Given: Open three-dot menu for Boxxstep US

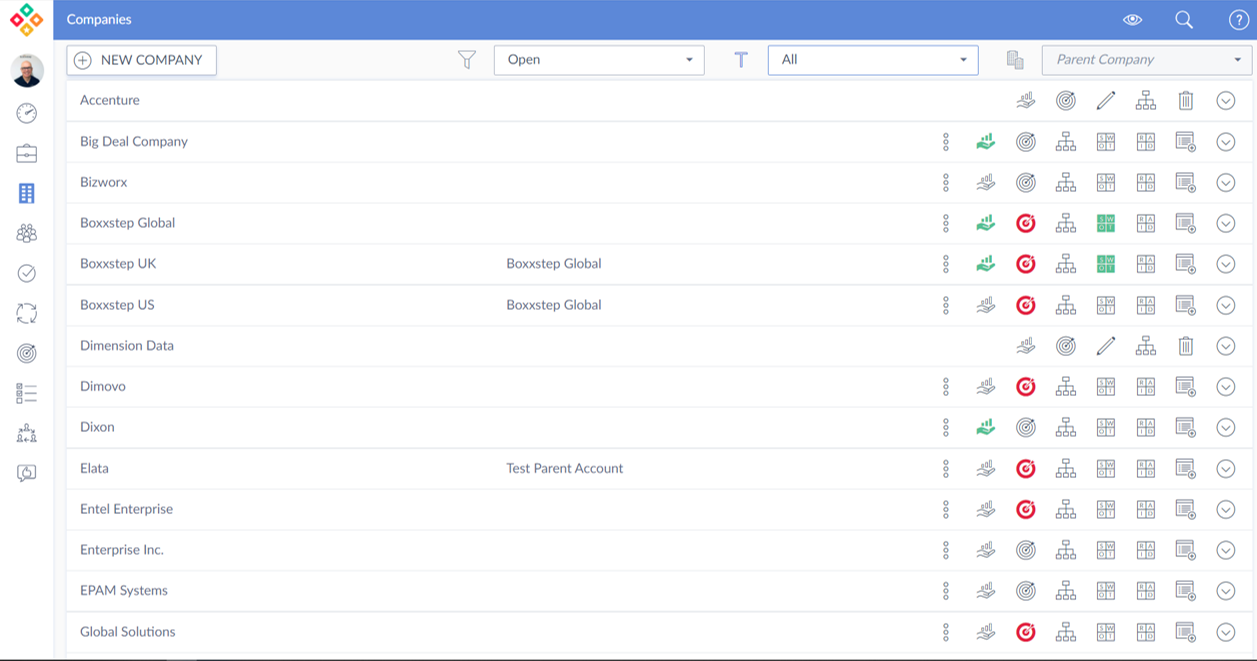Looking at the screenshot, I should pyautogui.click(x=946, y=305).
